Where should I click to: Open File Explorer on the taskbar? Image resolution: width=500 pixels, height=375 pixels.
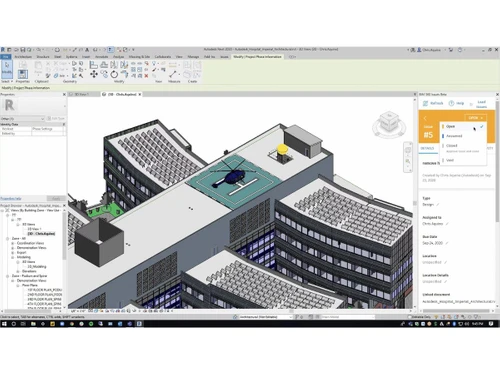tap(33, 324)
